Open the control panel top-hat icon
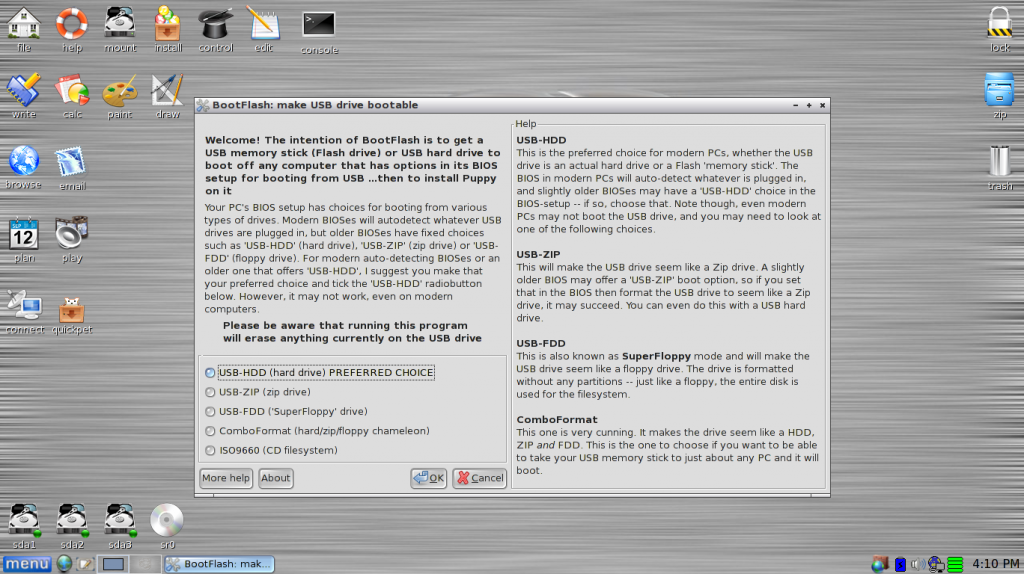This screenshot has height=574, width=1024. [216, 24]
